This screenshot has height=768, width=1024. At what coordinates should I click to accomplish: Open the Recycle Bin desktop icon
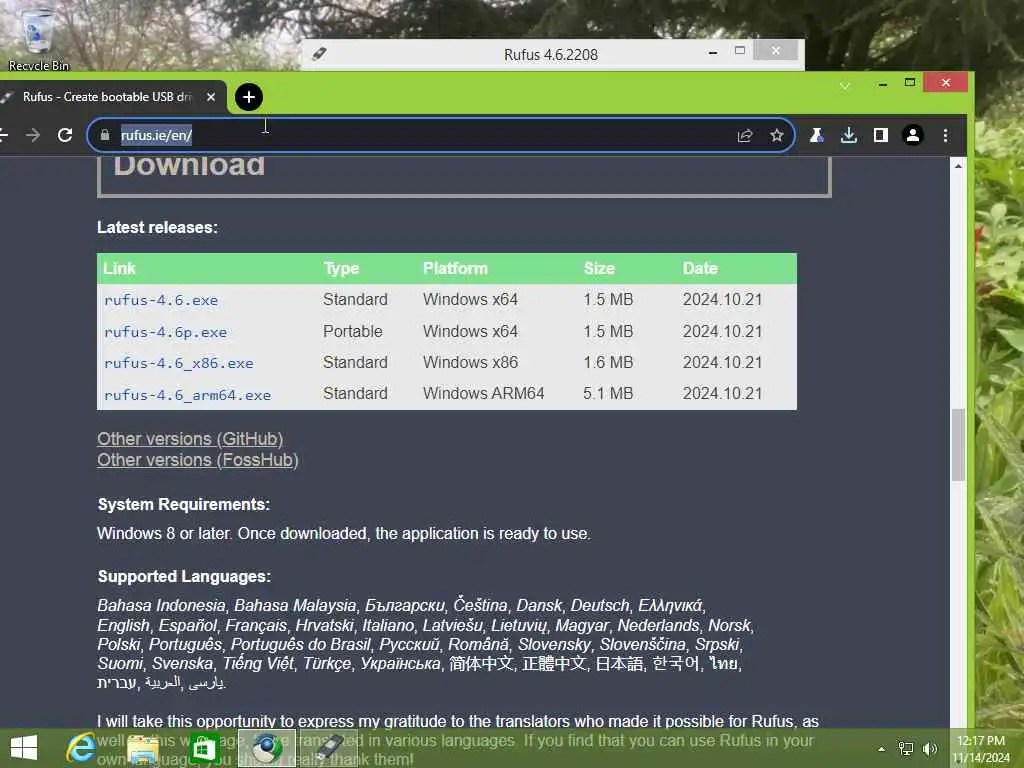(38, 39)
